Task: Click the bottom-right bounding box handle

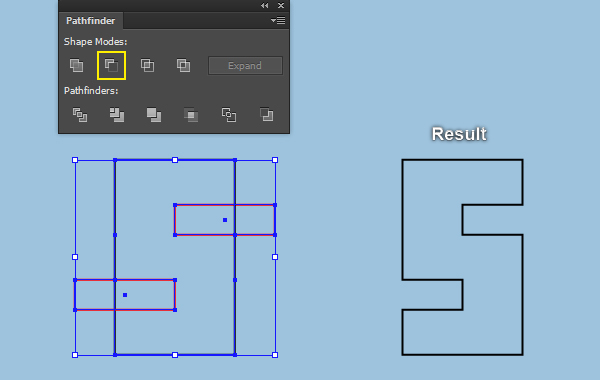Action: coord(275,355)
